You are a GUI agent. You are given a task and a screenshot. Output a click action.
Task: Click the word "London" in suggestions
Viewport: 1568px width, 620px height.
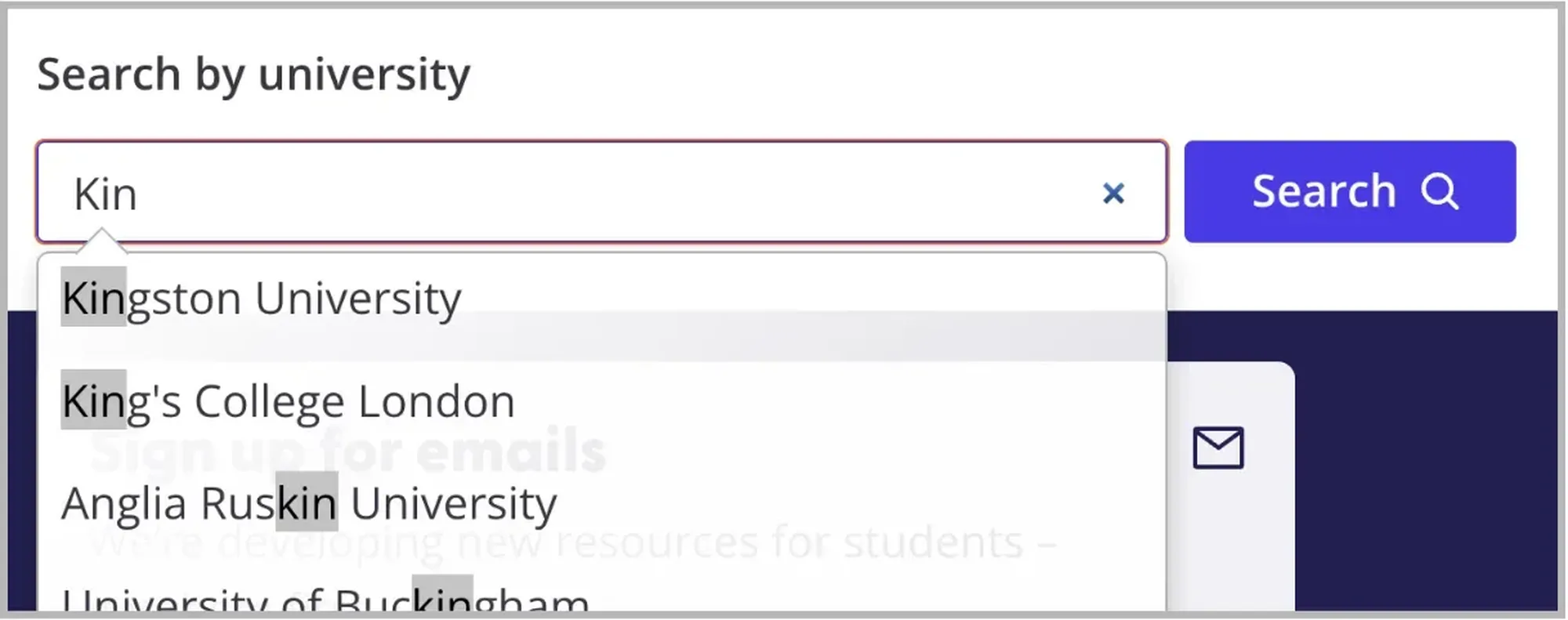click(x=436, y=401)
